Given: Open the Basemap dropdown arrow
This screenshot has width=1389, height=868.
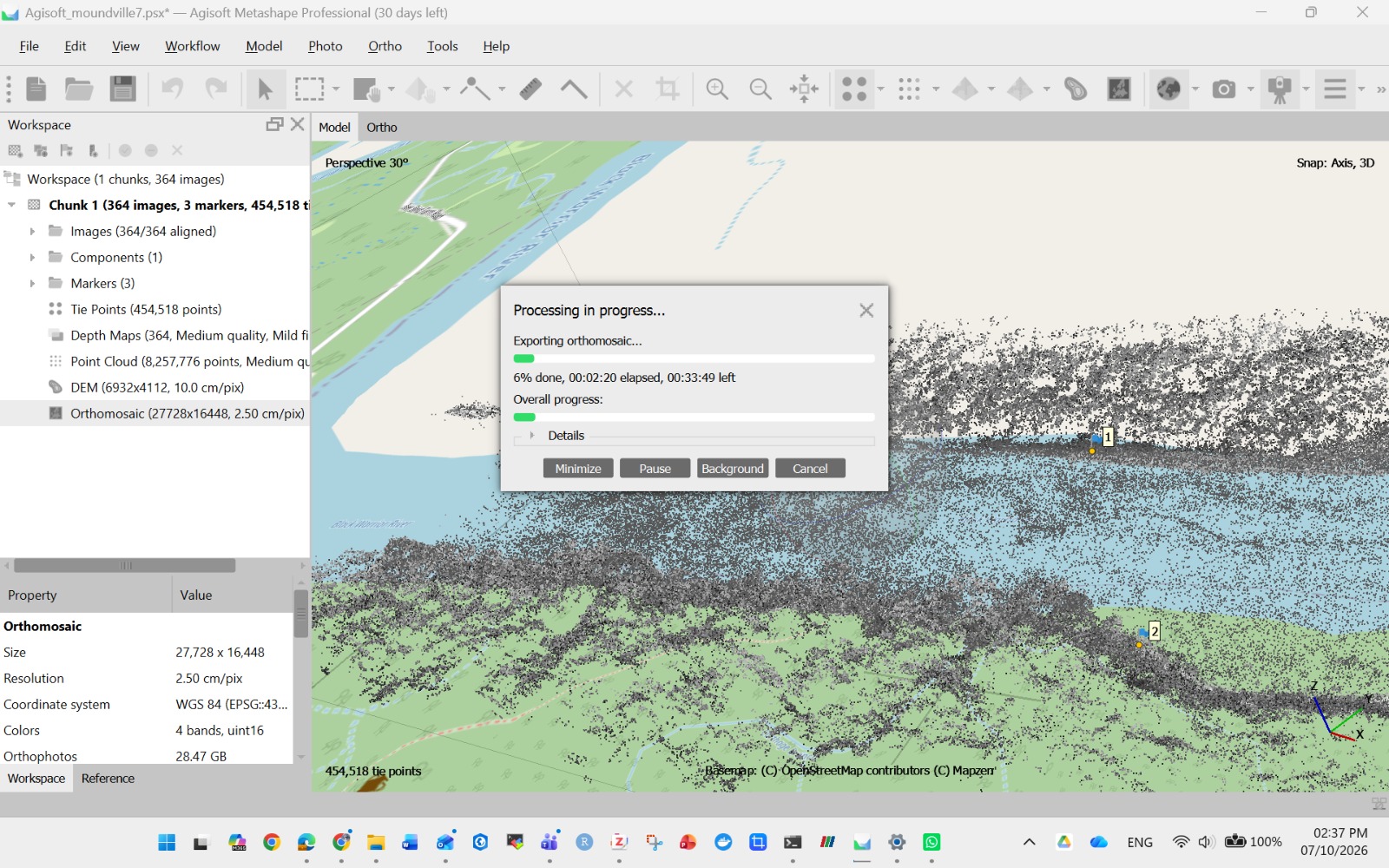Looking at the screenshot, I should coord(1195,89).
